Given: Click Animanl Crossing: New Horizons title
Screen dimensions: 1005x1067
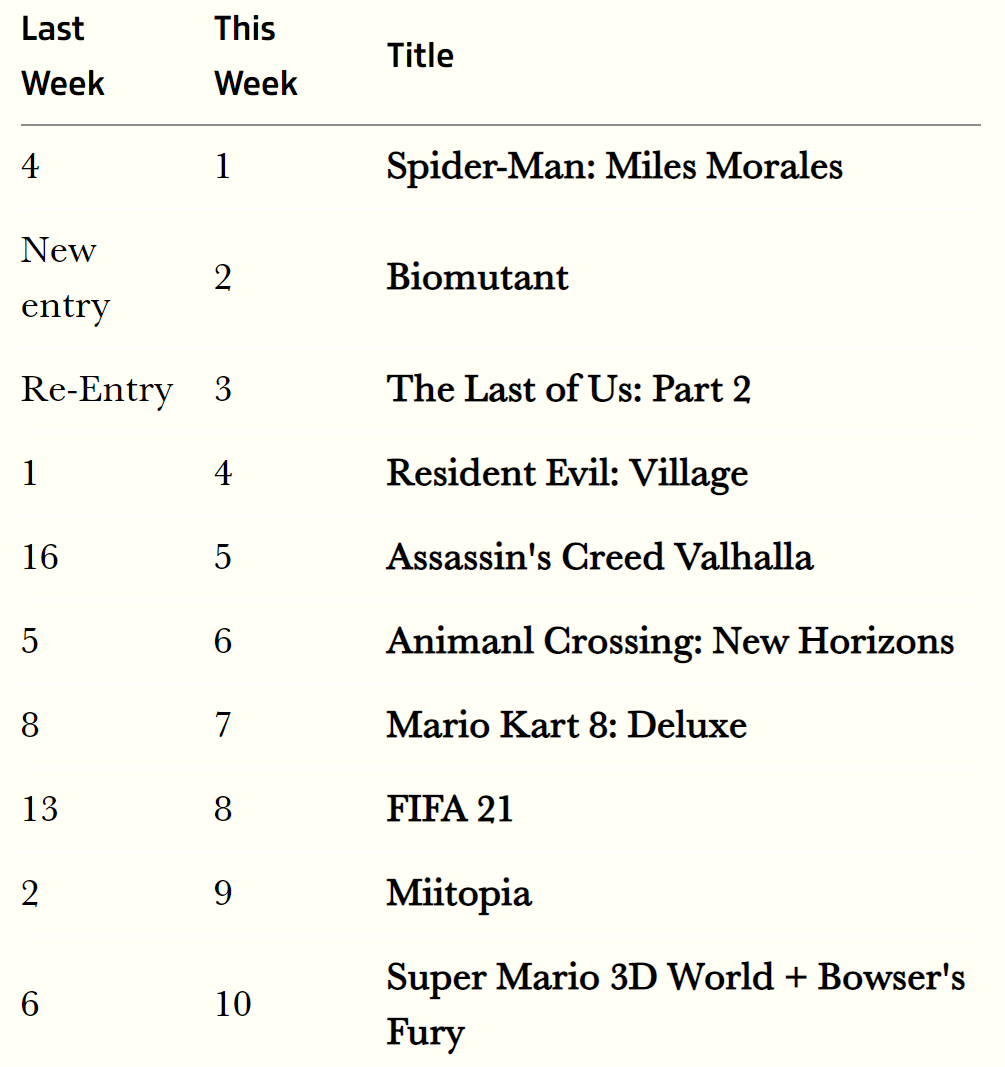Looking at the screenshot, I should point(670,642).
